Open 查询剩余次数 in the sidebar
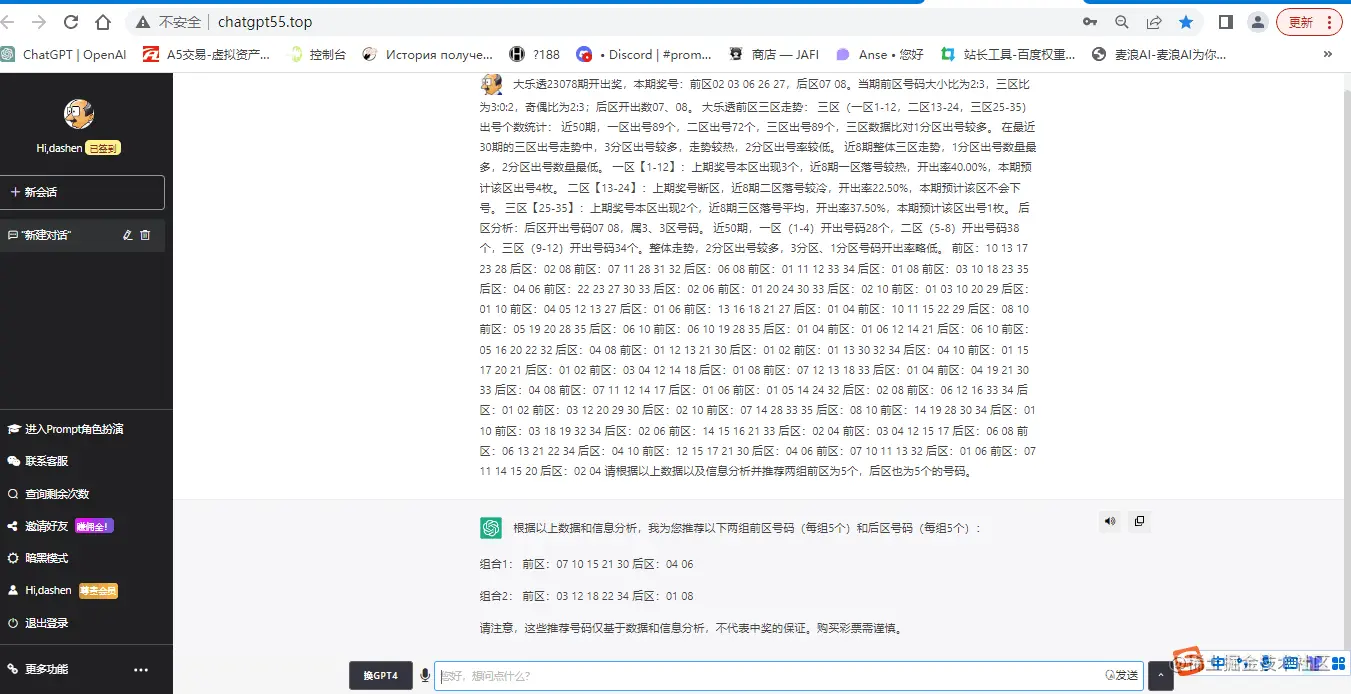 click(x=49, y=494)
